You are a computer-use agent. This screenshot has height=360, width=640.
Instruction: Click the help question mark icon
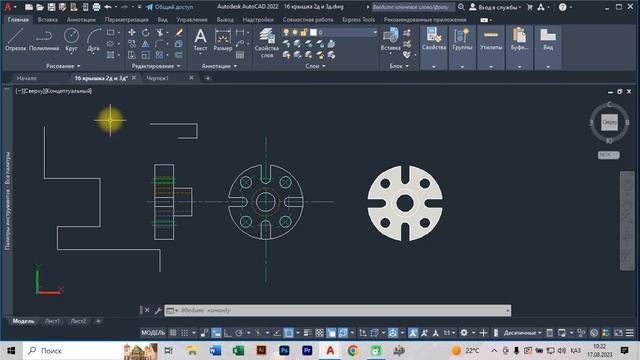point(562,7)
